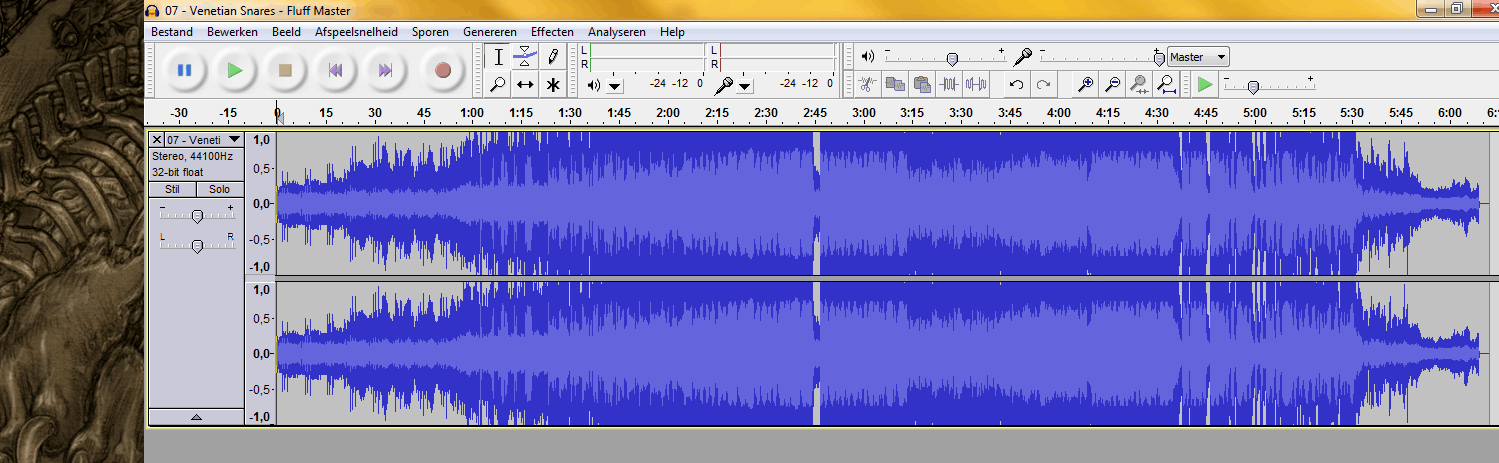Skip to start of the track
The width and height of the screenshot is (1499, 463).
pyautogui.click(x=335, y=70)
